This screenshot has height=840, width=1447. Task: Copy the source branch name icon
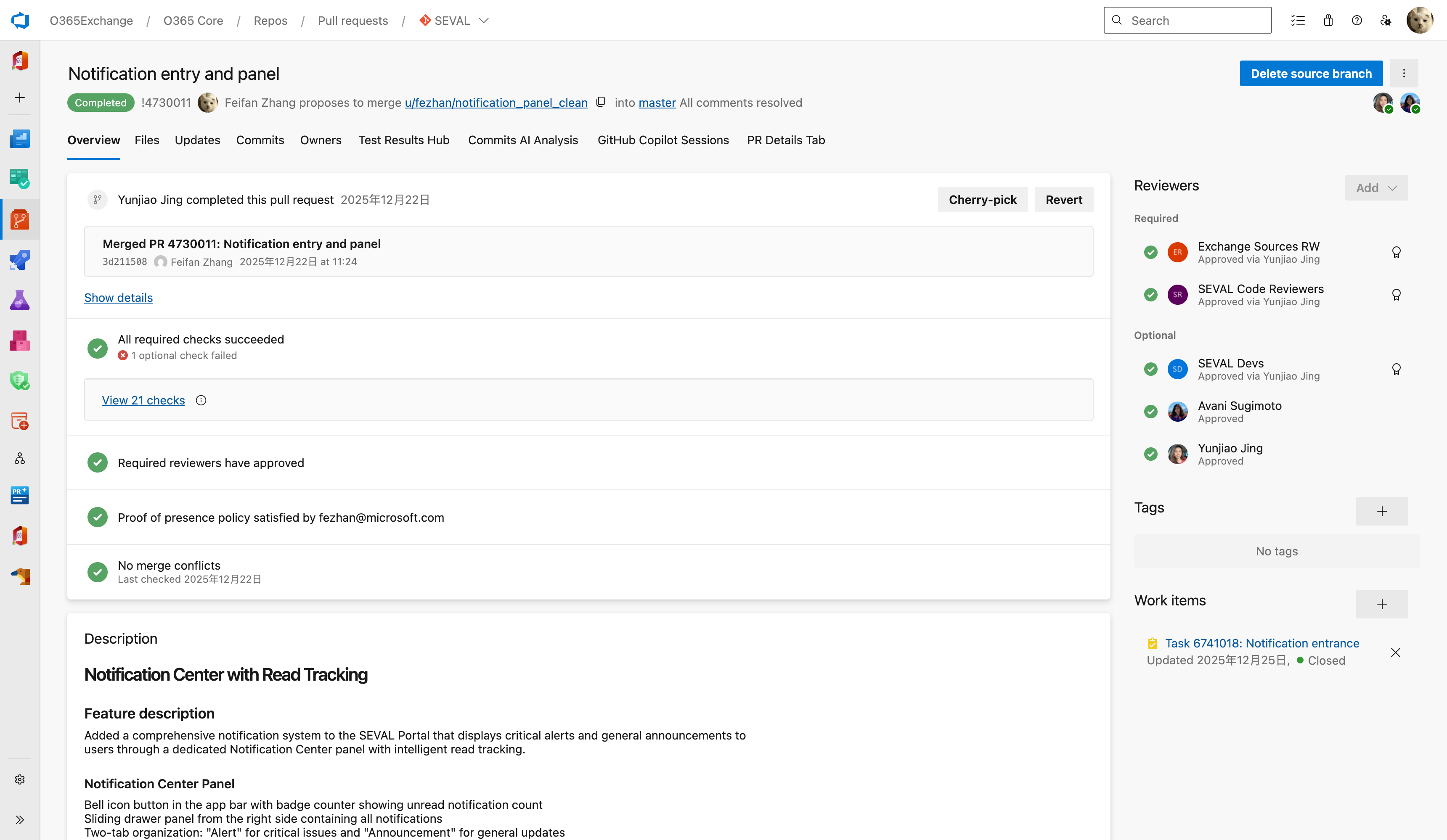pos(601,102)
